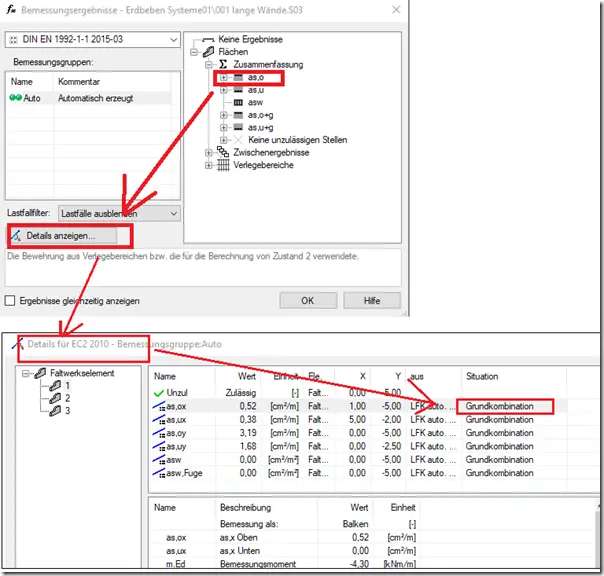Collapse the Flächen tree node
The width and height of the screenshot is (604, 576).
pos(194,52)
